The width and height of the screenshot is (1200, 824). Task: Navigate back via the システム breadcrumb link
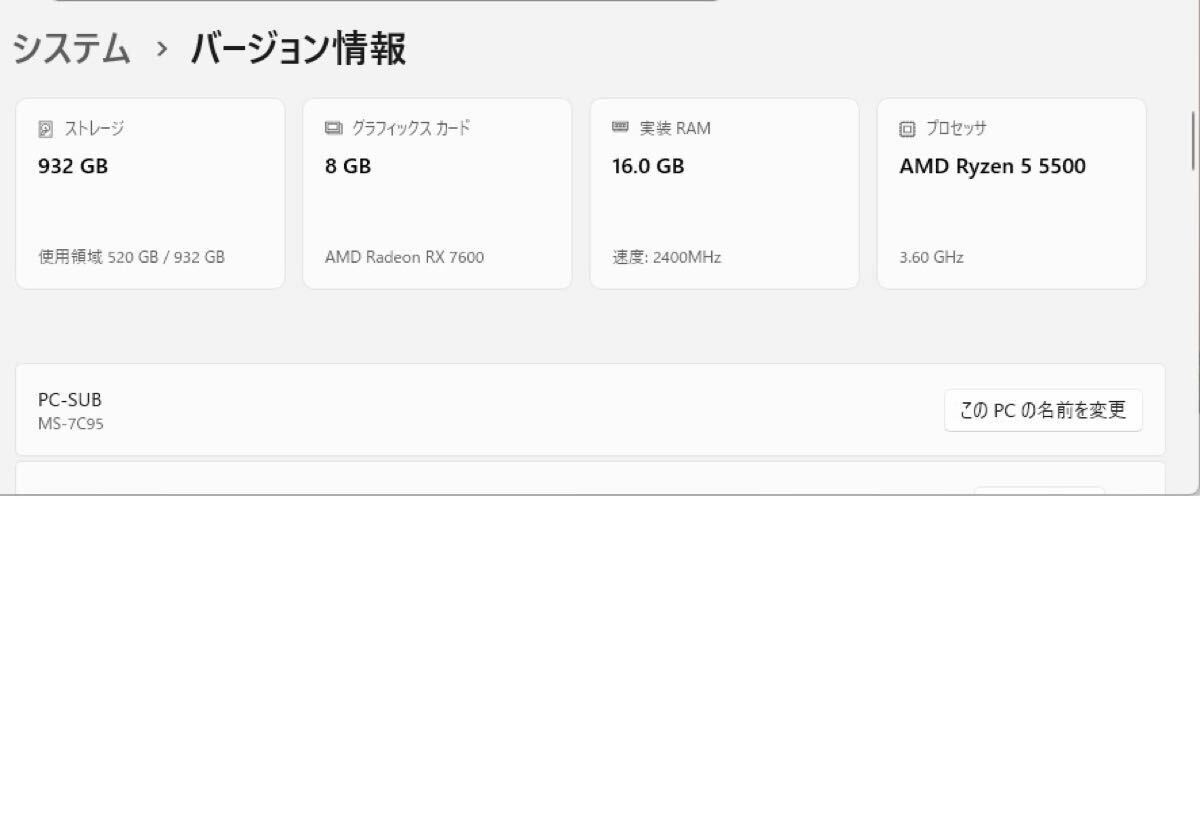point(71,46)
